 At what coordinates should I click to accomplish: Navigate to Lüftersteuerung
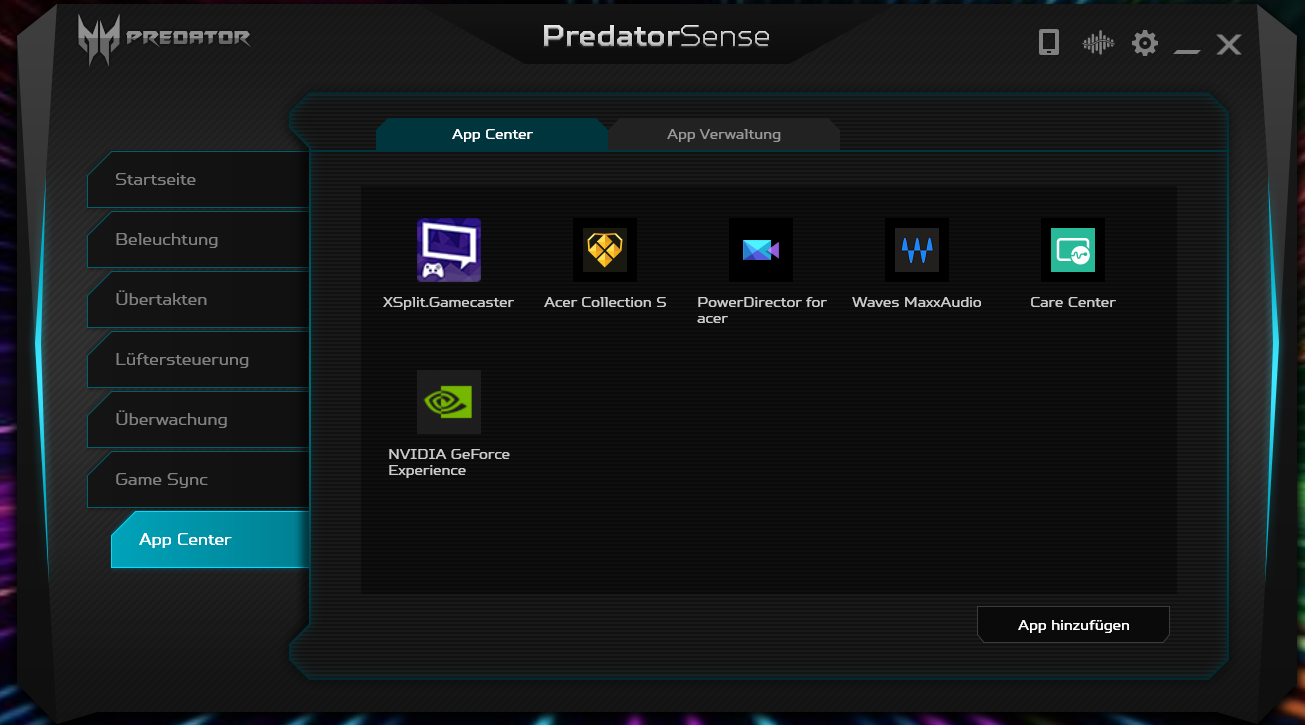tap(198, 360)
